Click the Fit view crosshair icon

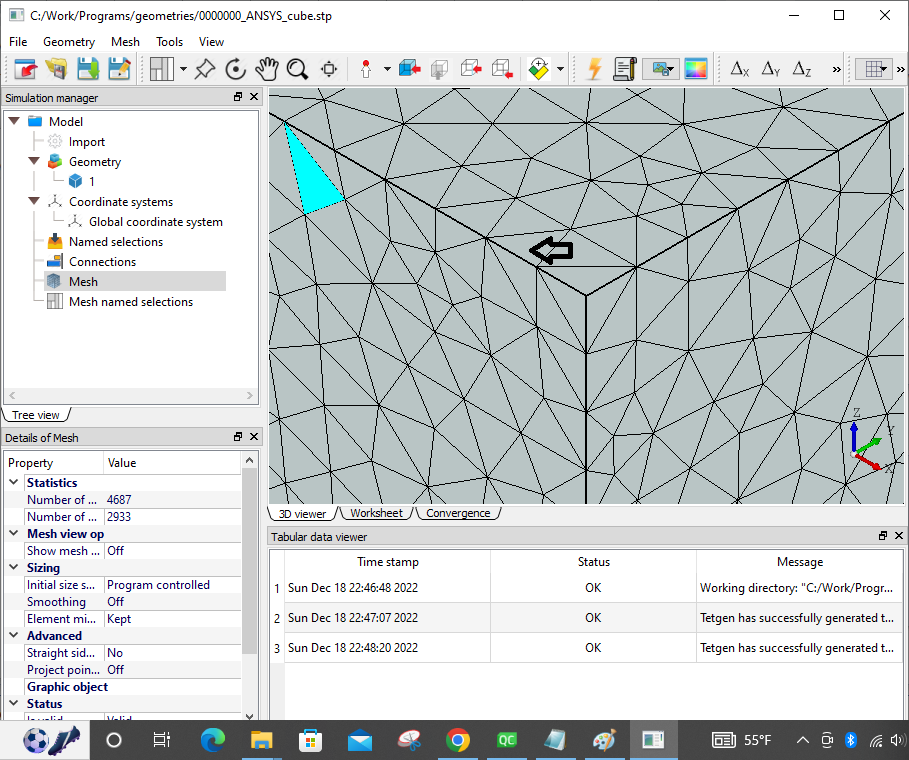tap(329, 69)
